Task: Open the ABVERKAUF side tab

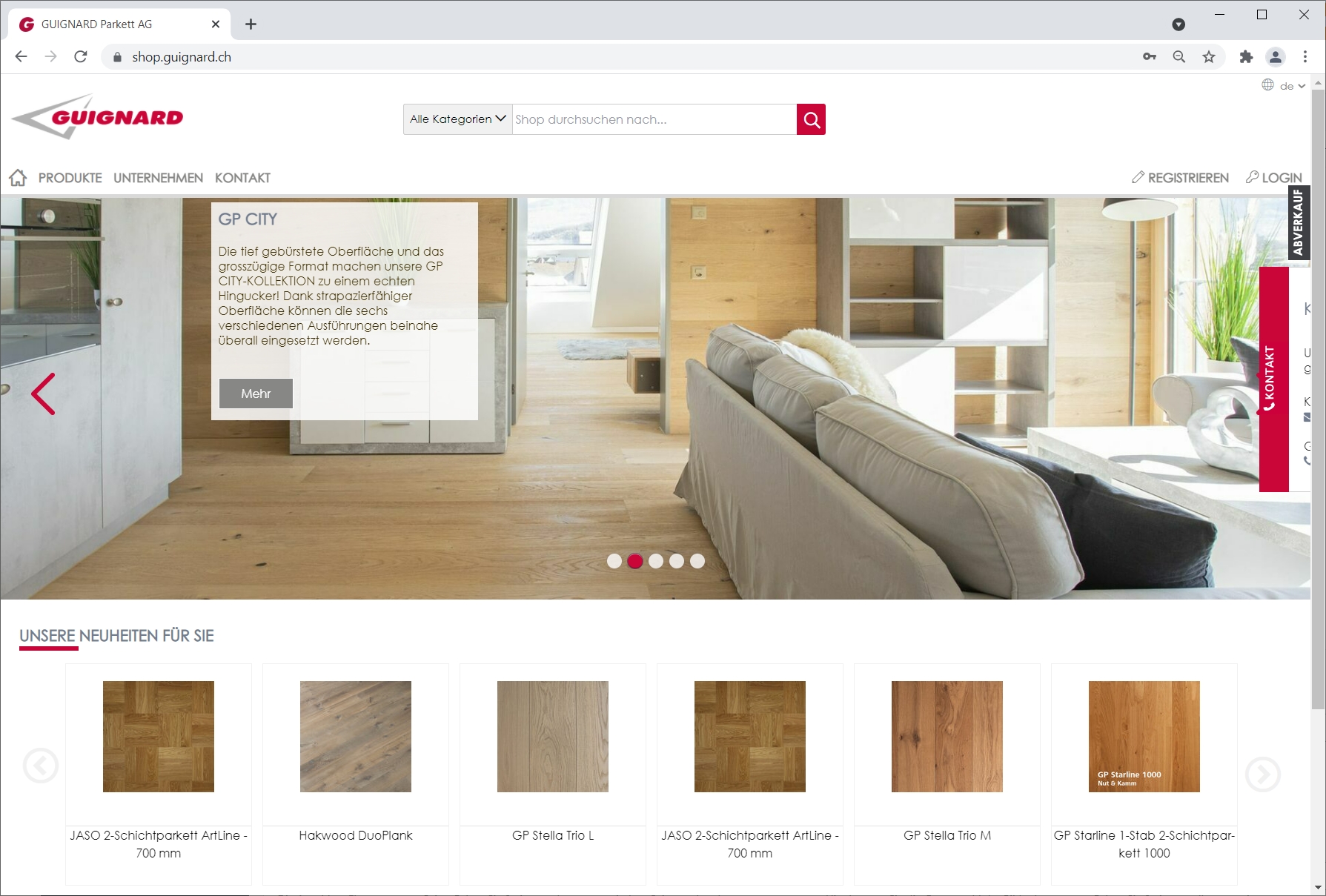Action: click(1298, 222)
